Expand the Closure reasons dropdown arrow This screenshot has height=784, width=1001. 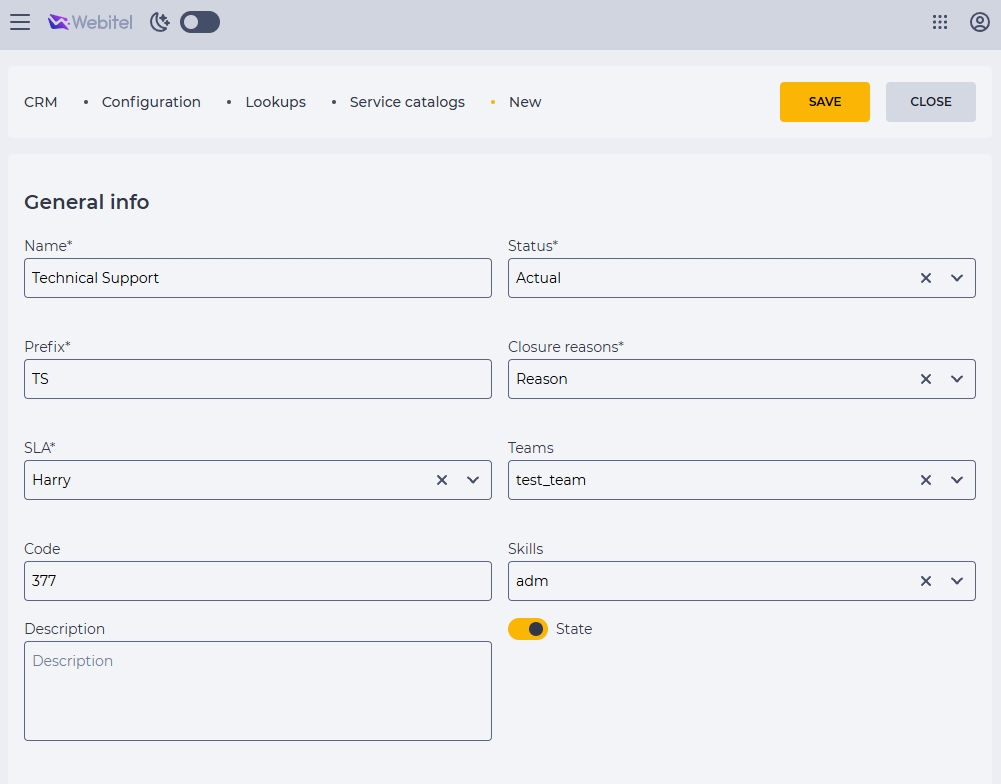point(957,379)
